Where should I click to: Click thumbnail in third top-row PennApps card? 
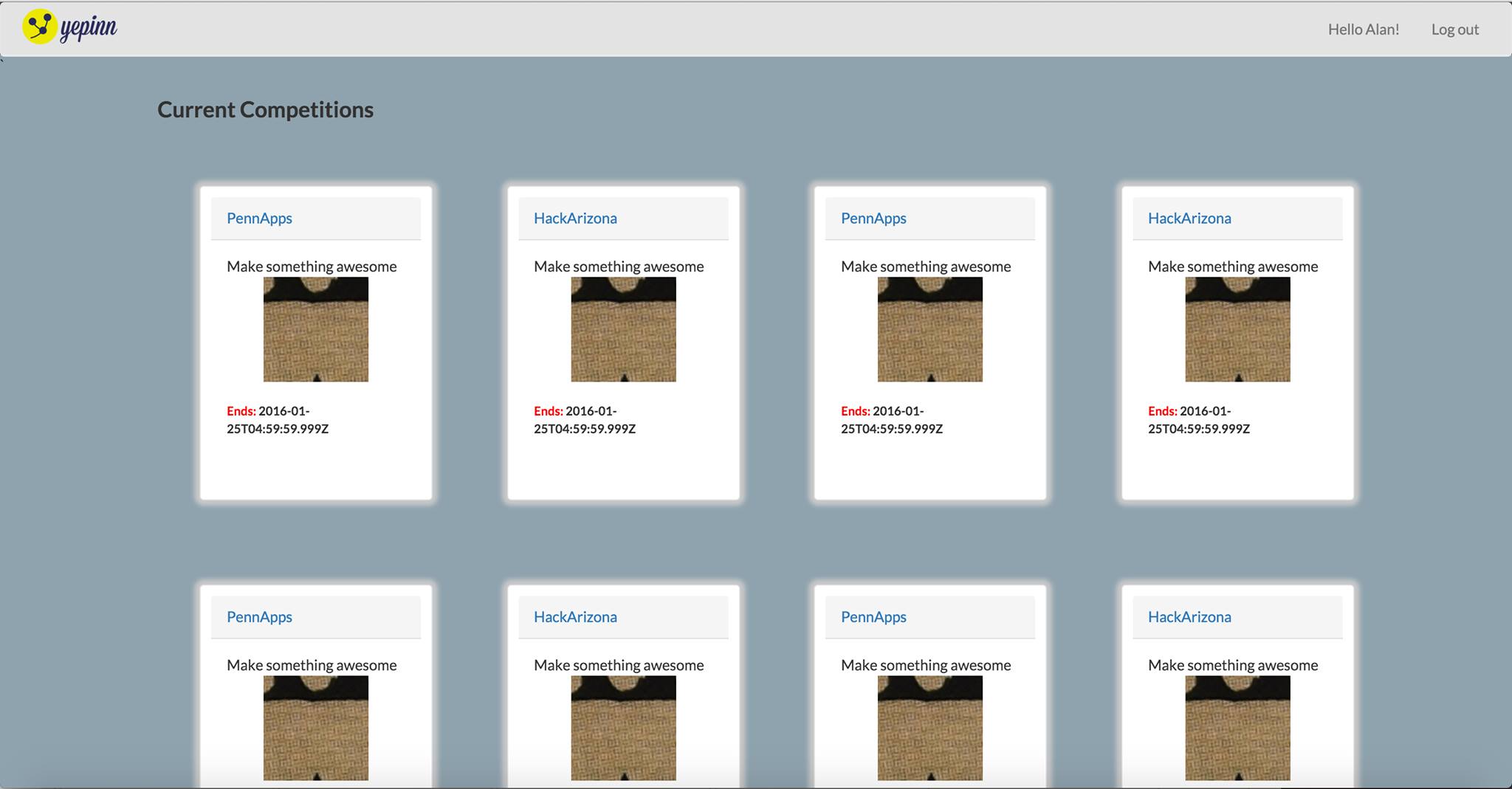tap(930, 329)
